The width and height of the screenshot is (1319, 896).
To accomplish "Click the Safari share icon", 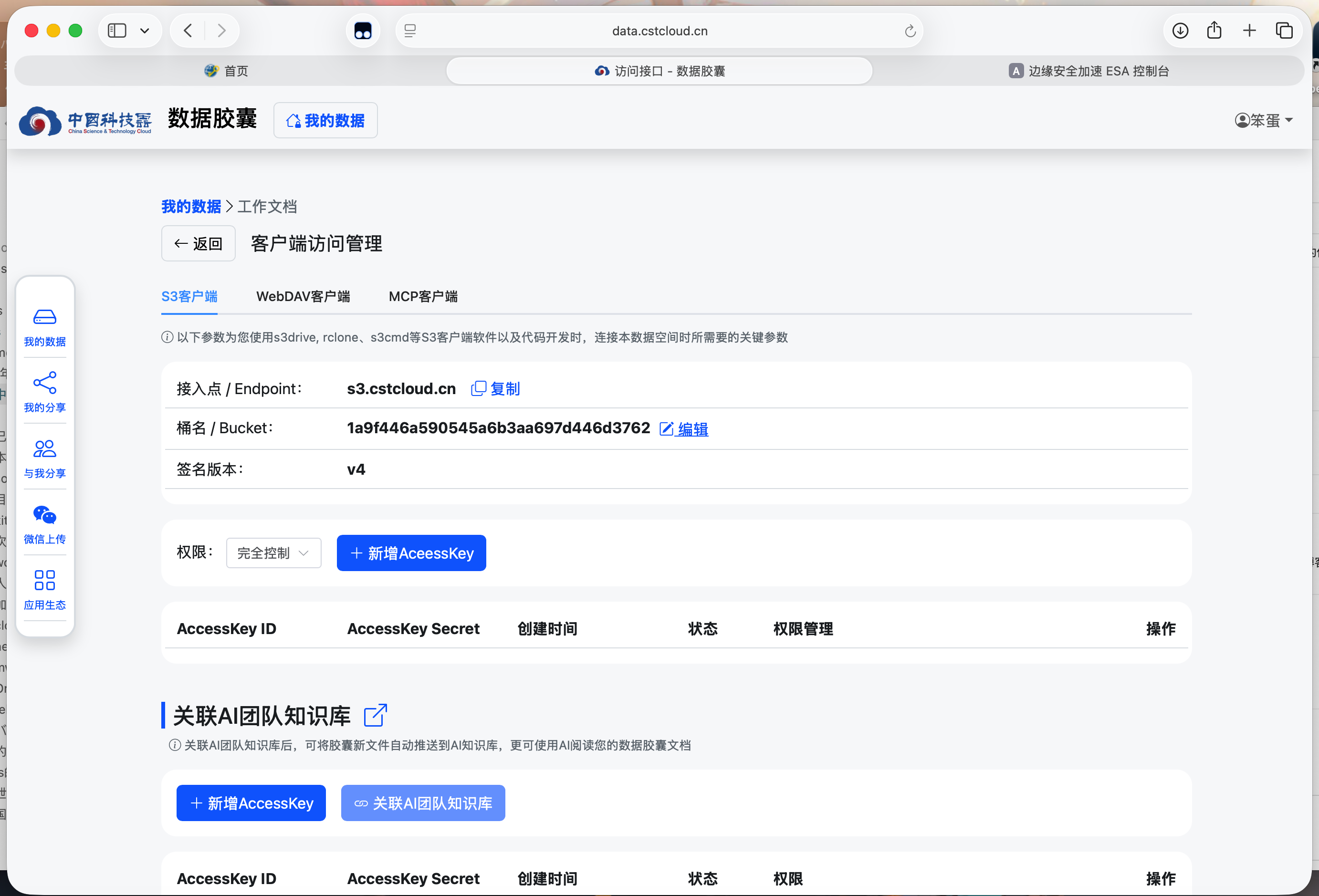I will coord(1214,31).
